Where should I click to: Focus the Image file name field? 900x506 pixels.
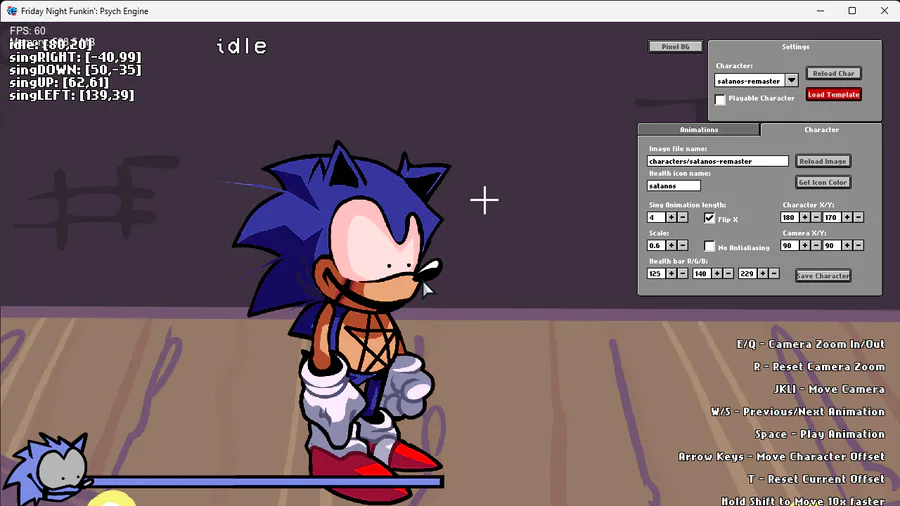tap(717, 161)
